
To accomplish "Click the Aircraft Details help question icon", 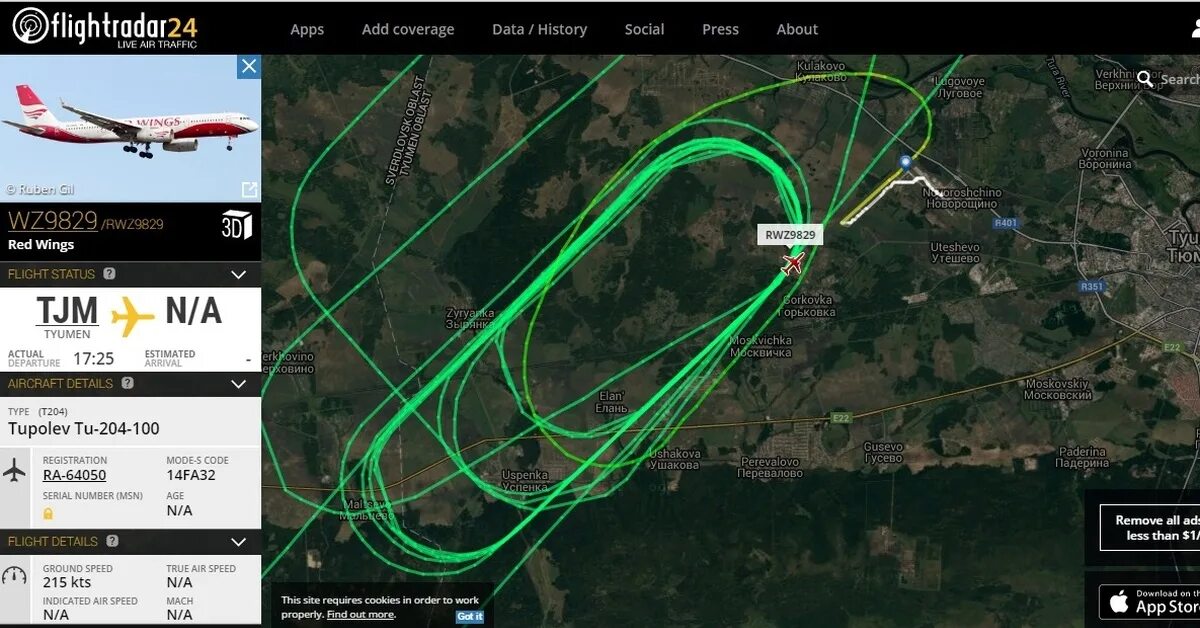I will coord(127,383).
